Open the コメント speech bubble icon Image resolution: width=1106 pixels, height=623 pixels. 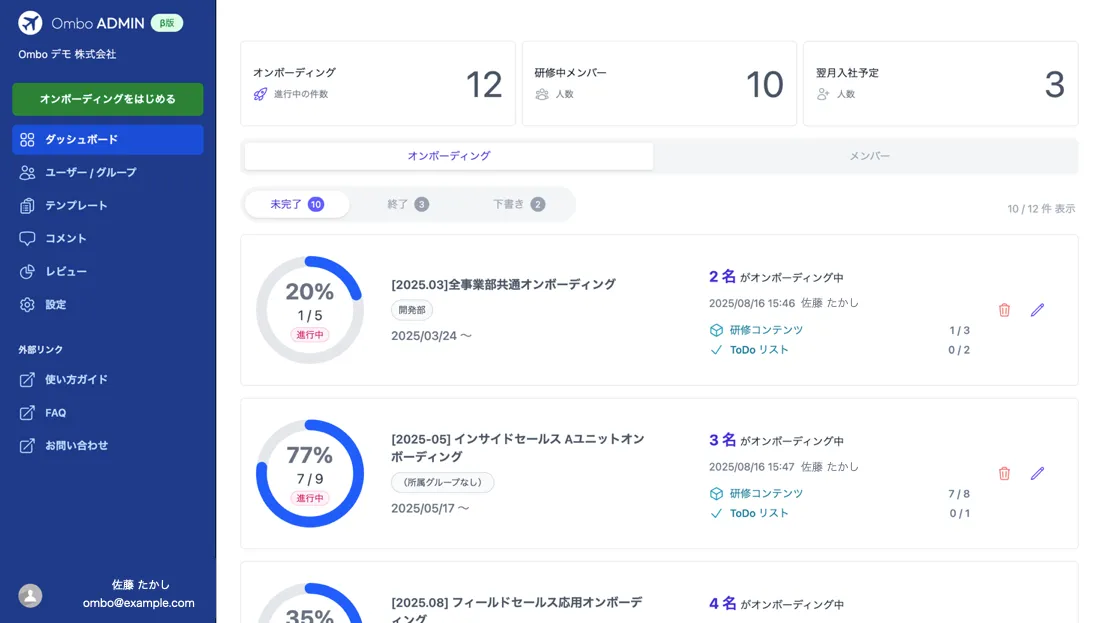(x=28, y=238)
